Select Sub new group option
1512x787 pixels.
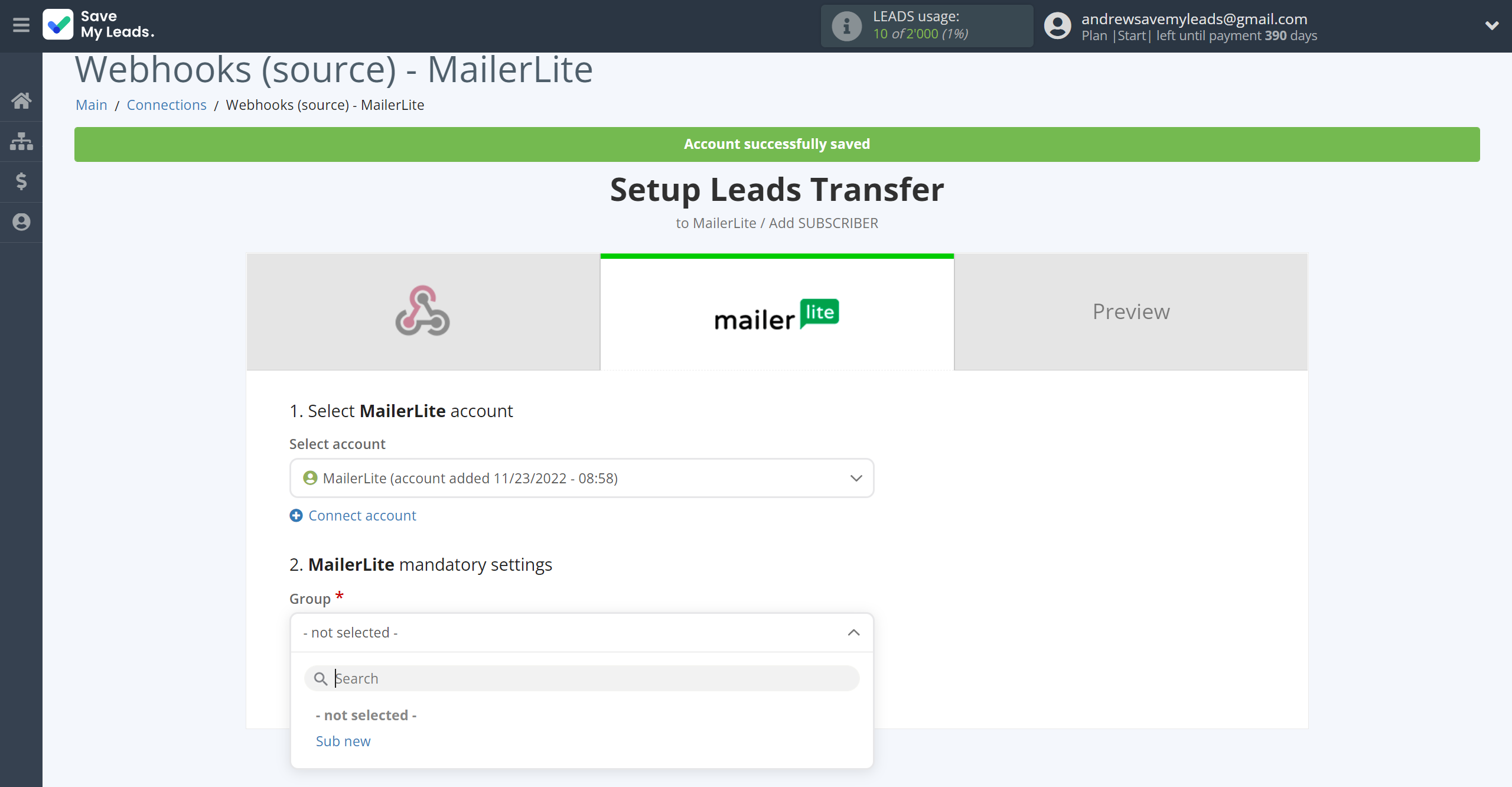343,740
